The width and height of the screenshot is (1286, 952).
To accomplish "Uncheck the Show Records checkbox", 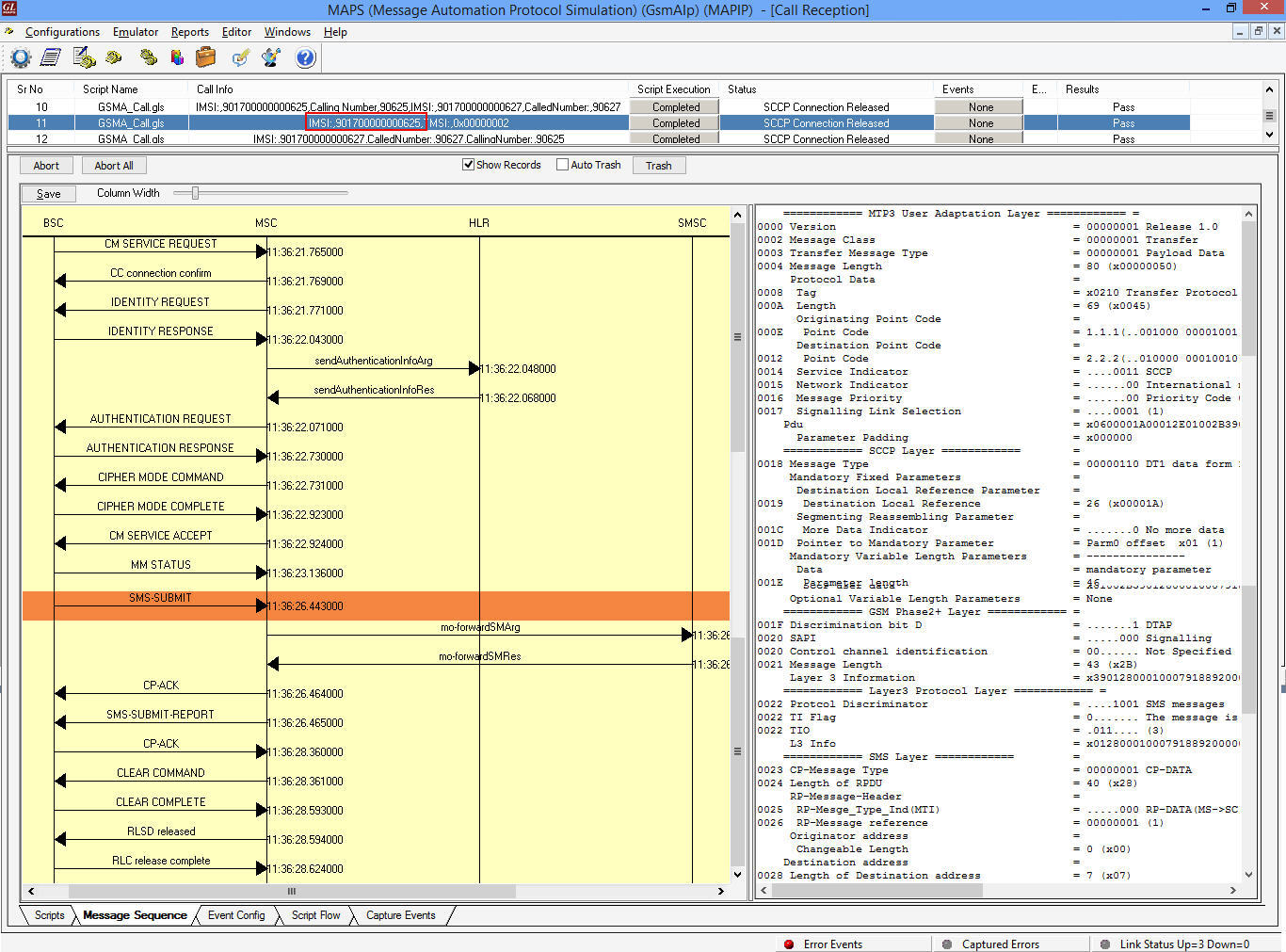I will tap(468, 165).
